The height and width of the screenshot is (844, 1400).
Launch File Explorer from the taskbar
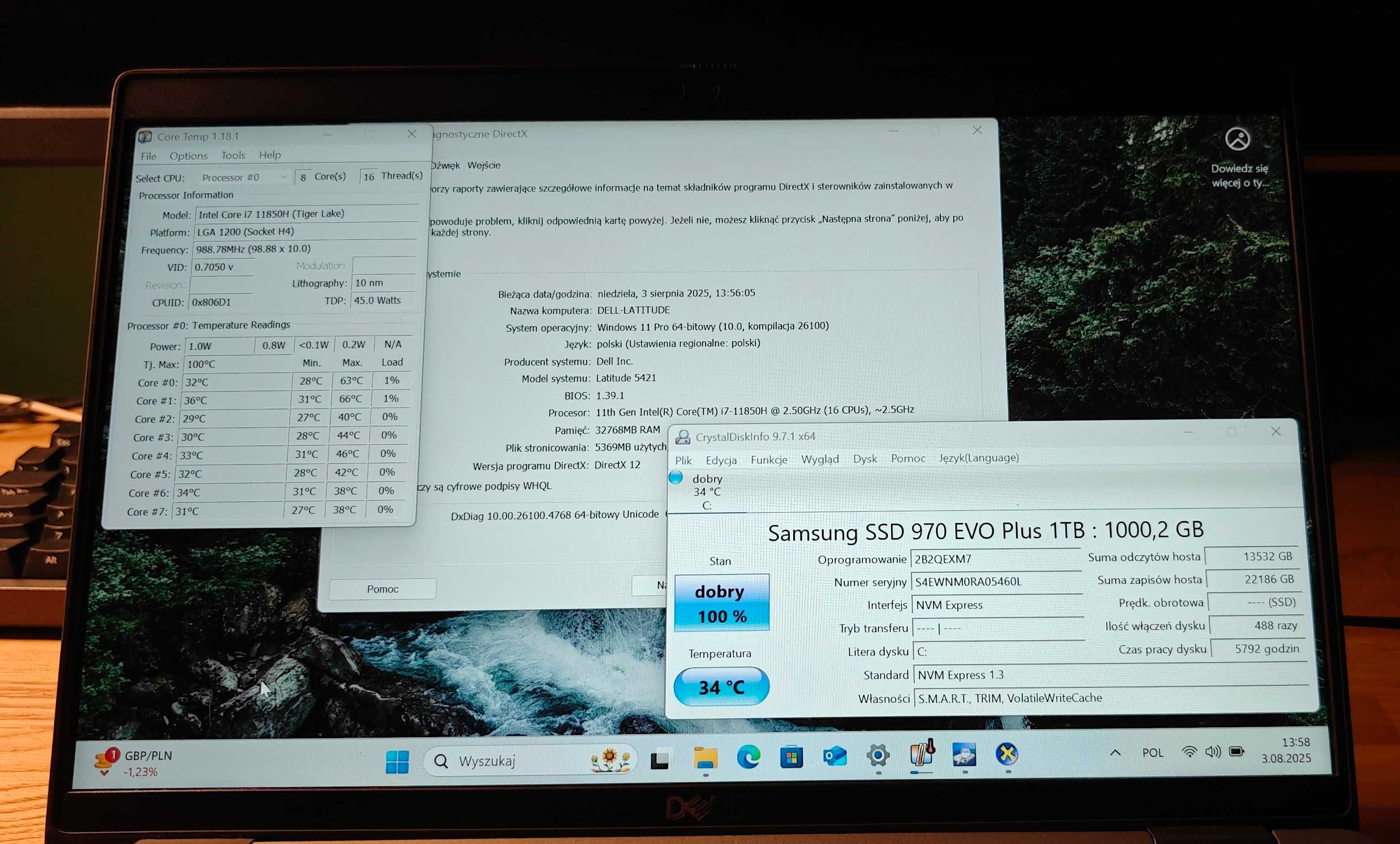point(706,758)
